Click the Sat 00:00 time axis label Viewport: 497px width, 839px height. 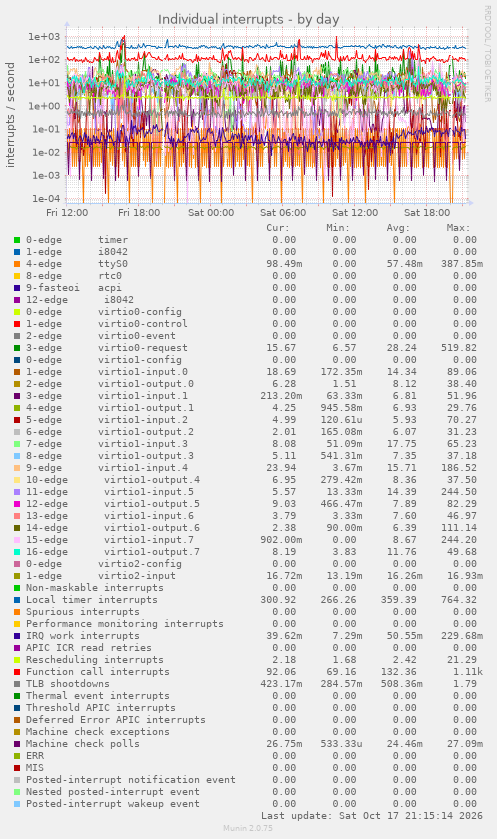click(211, 212)
